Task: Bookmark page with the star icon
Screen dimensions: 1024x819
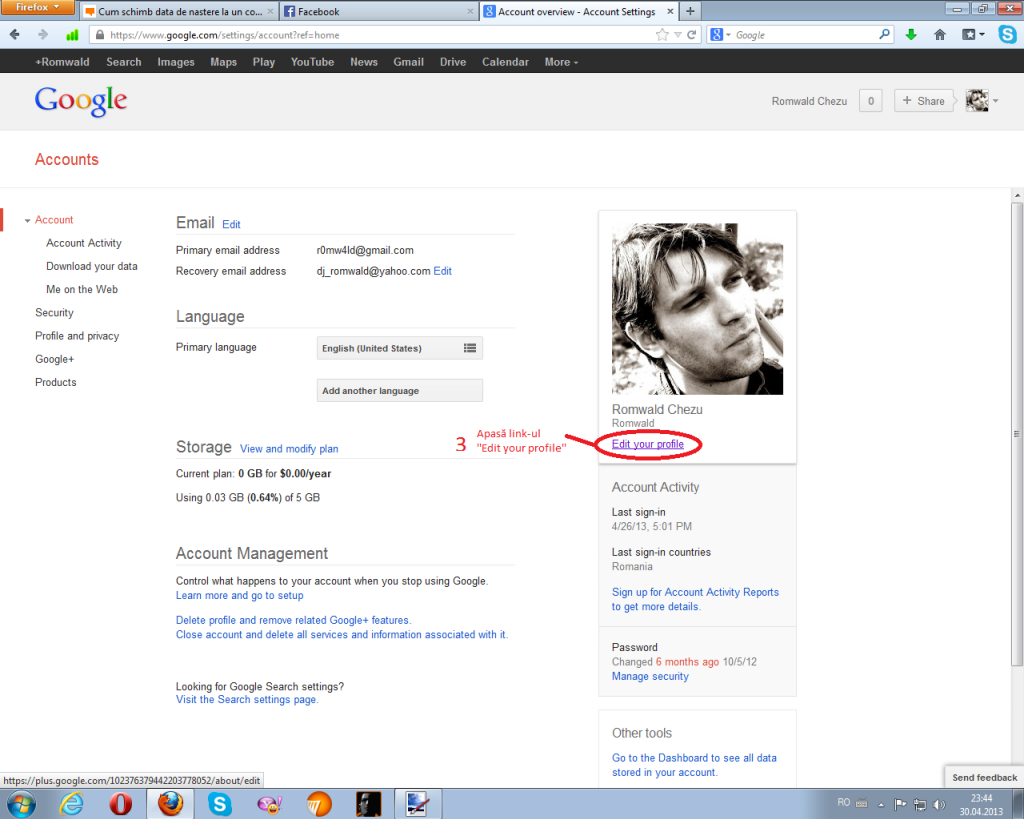Action: pyautogui.click(x=662, y=35)
